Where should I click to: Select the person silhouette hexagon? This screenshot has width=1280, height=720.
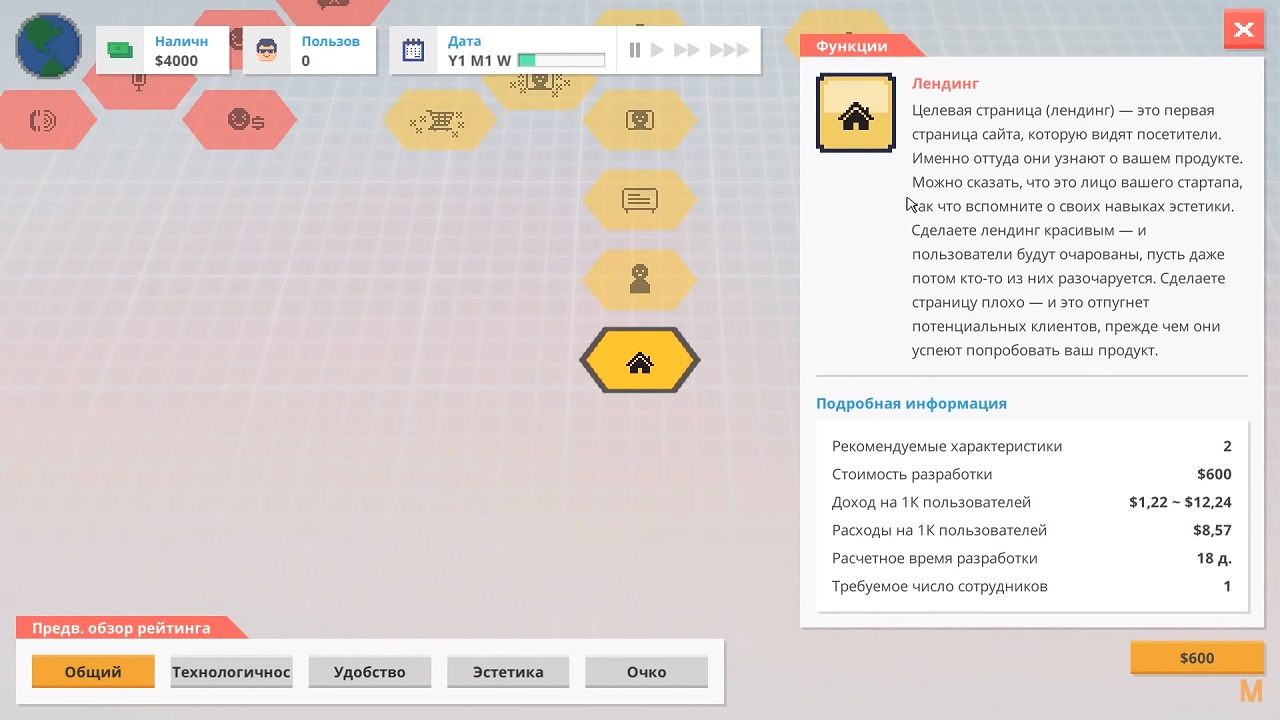click(x=640, y=279)
